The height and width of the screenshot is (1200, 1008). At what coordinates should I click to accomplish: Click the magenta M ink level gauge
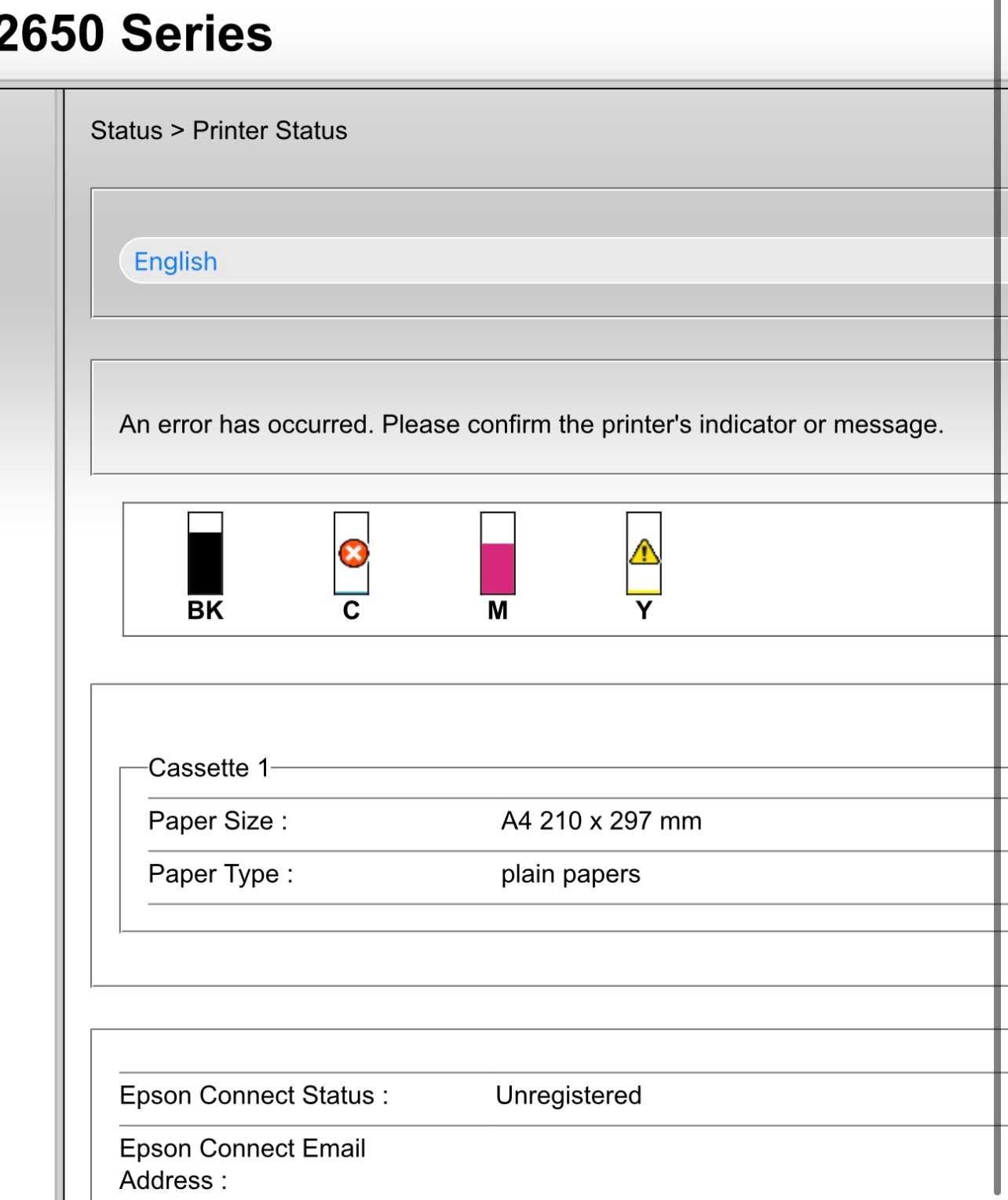tap(498, 553)
